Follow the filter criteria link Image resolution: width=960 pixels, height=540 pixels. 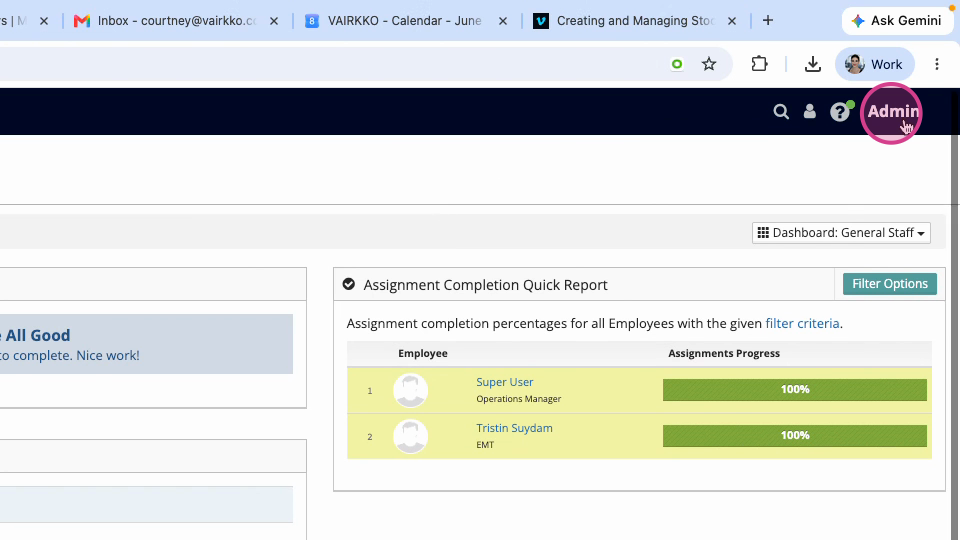point(802,323)
